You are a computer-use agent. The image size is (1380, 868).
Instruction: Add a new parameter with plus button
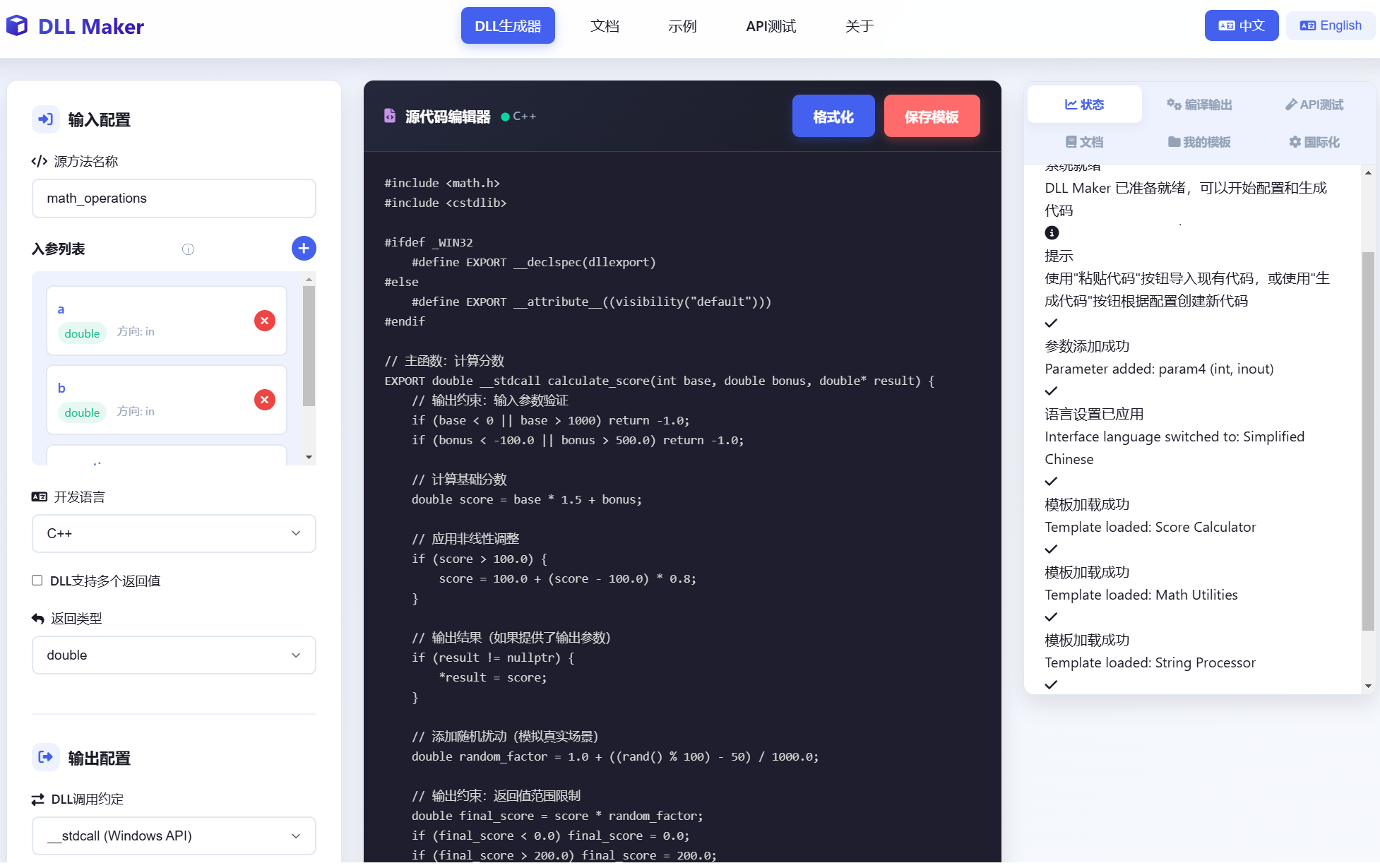point(304,249)
